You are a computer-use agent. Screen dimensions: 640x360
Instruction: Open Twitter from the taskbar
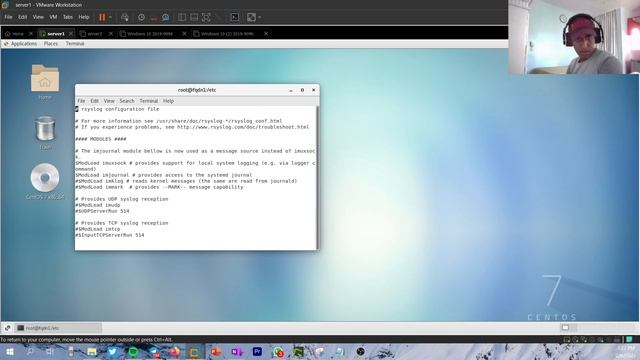pyautogui.click(x=112, y=351)
